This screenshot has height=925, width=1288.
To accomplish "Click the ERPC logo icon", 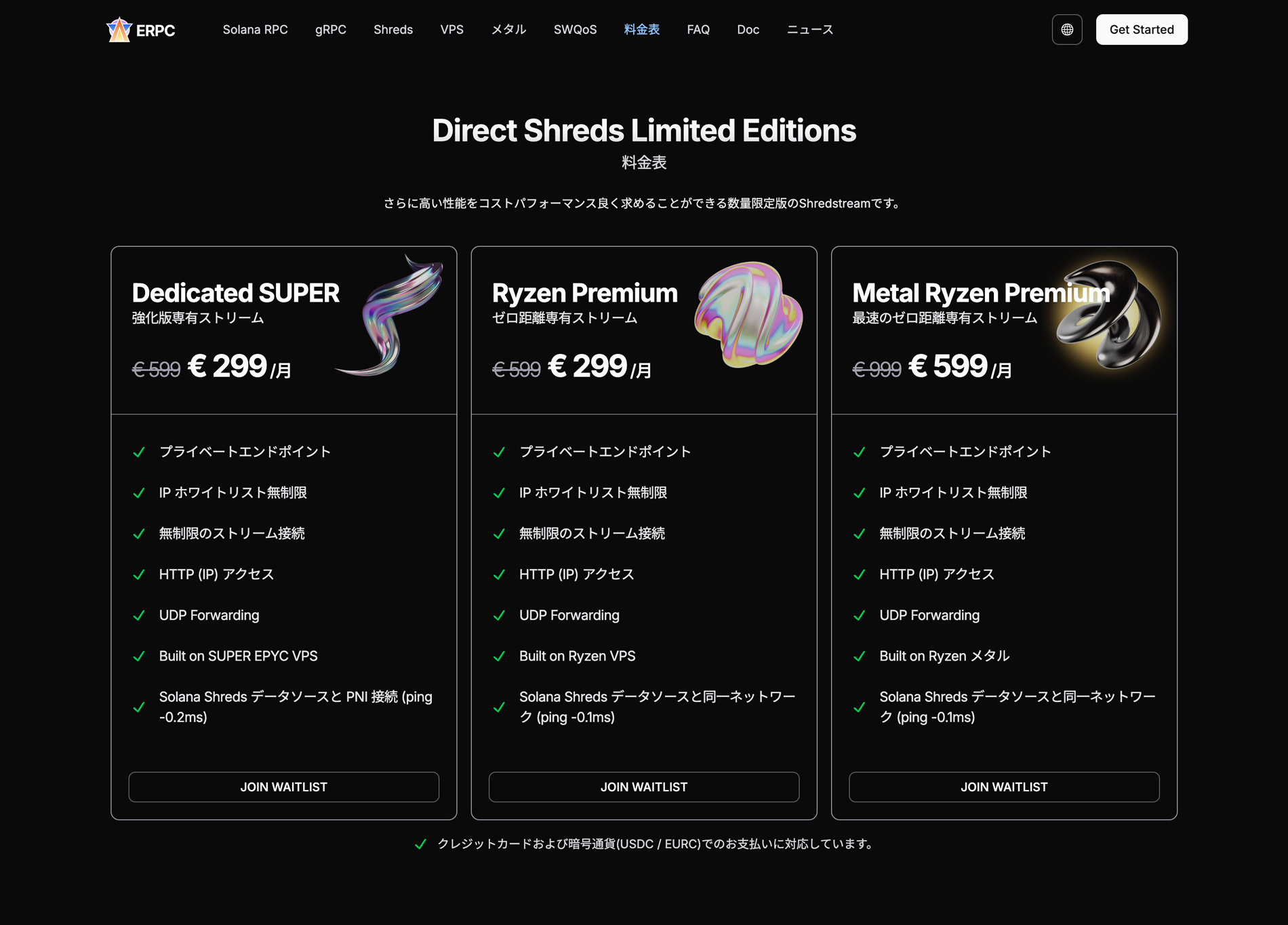I will [x=119, y=30].
